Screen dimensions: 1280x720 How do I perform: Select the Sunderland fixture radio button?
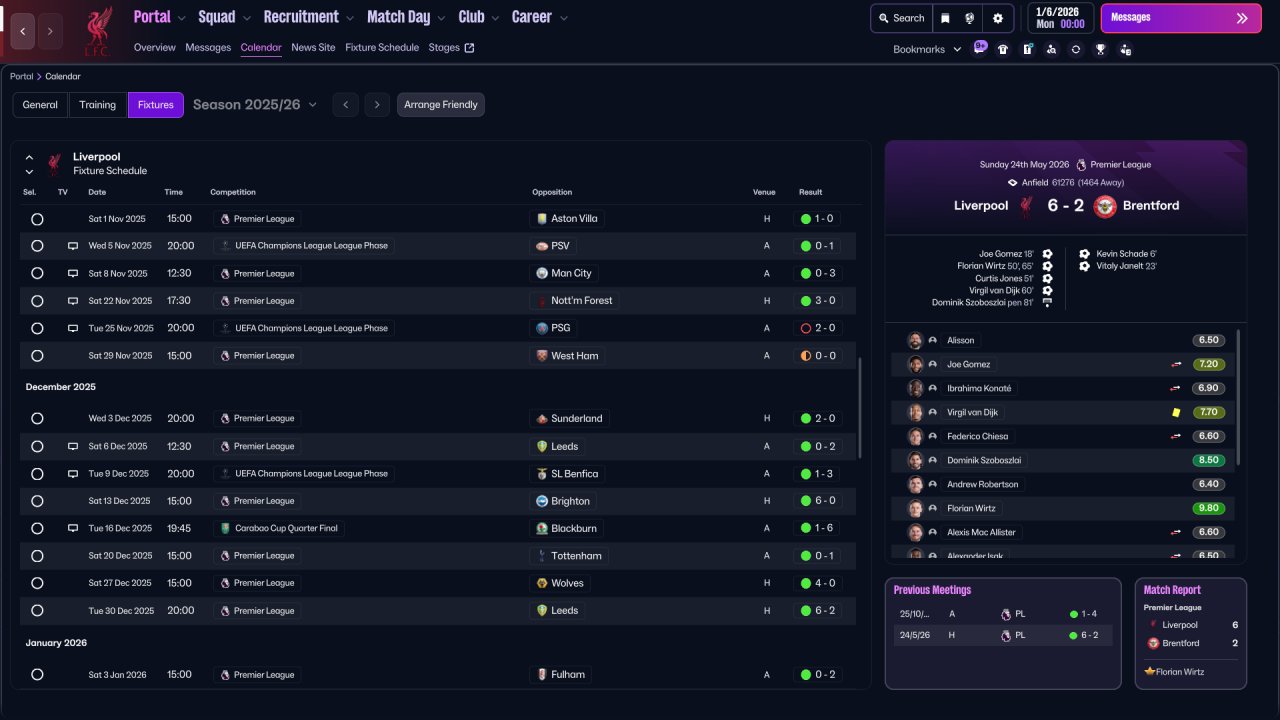point(37,419)
